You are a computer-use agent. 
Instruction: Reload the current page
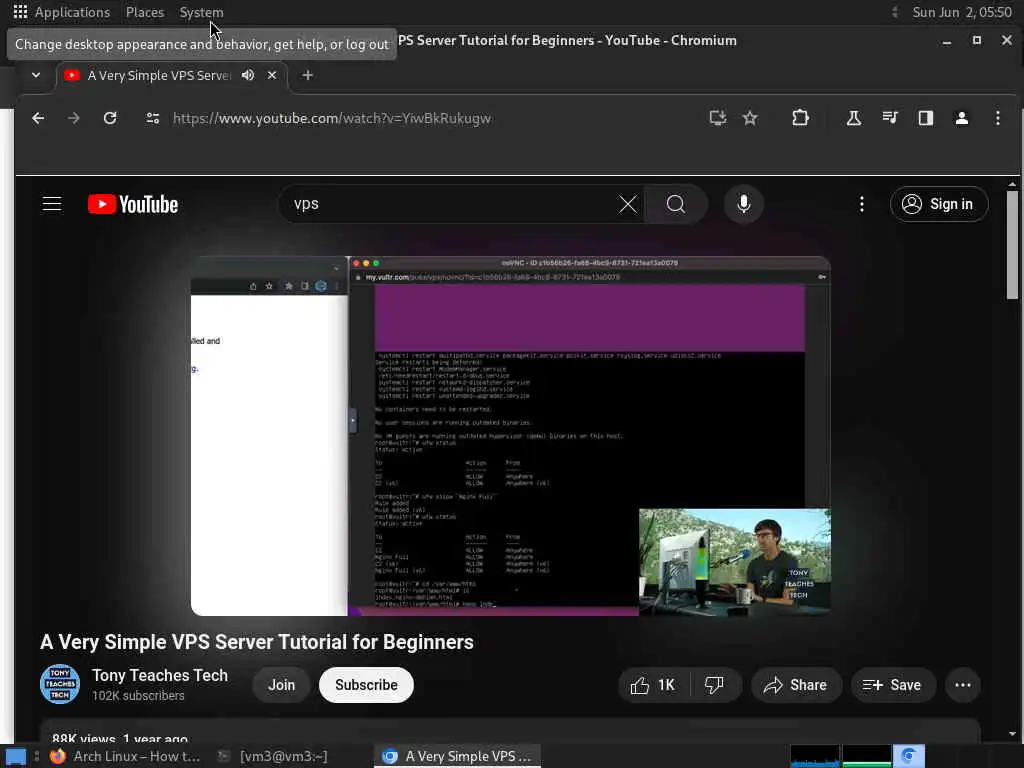(x=110, y=118)
